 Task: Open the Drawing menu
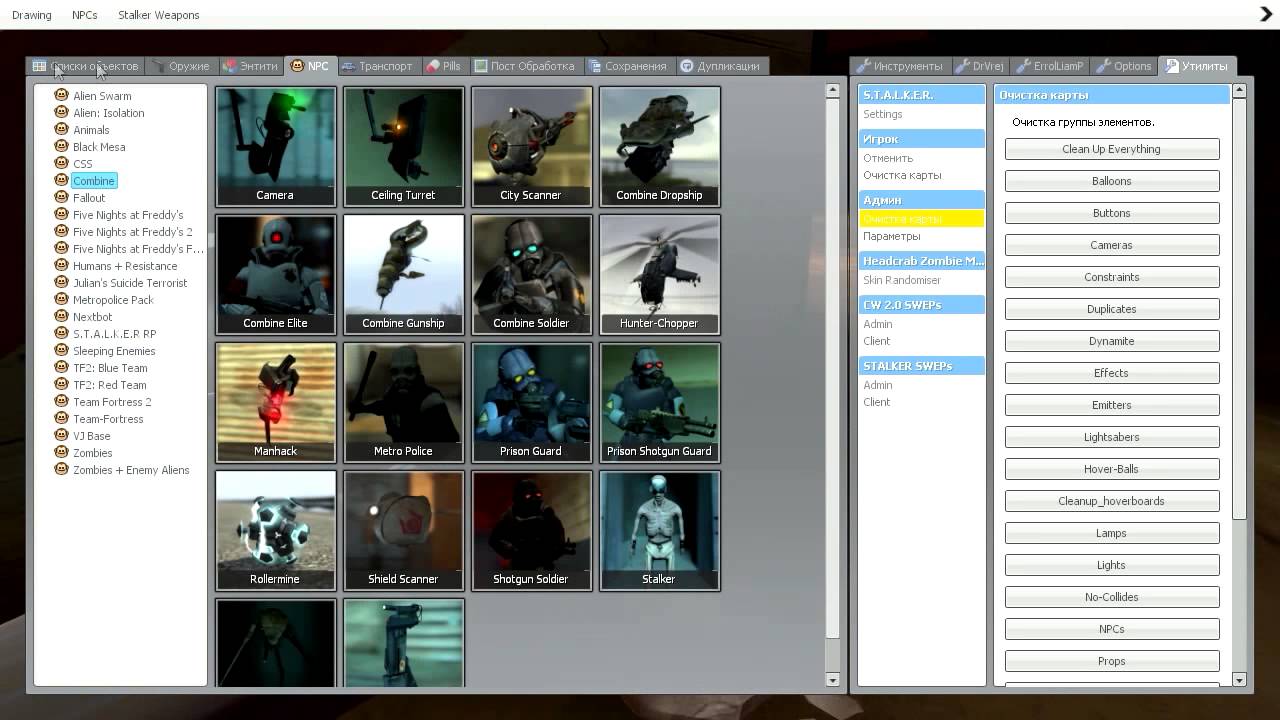click(31, 15)
